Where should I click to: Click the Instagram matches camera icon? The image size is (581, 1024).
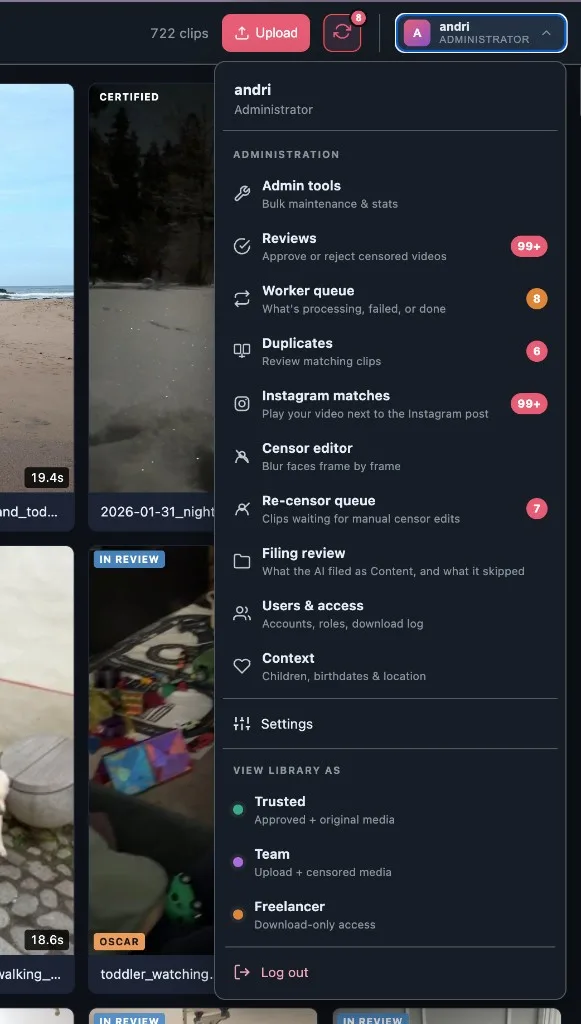click(x=242, y=404)
